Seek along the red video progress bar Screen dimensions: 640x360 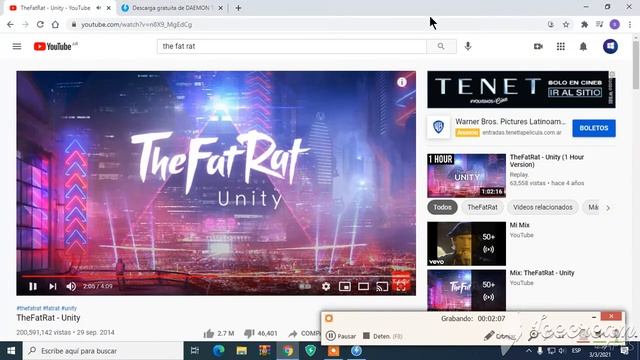(216, 276)
